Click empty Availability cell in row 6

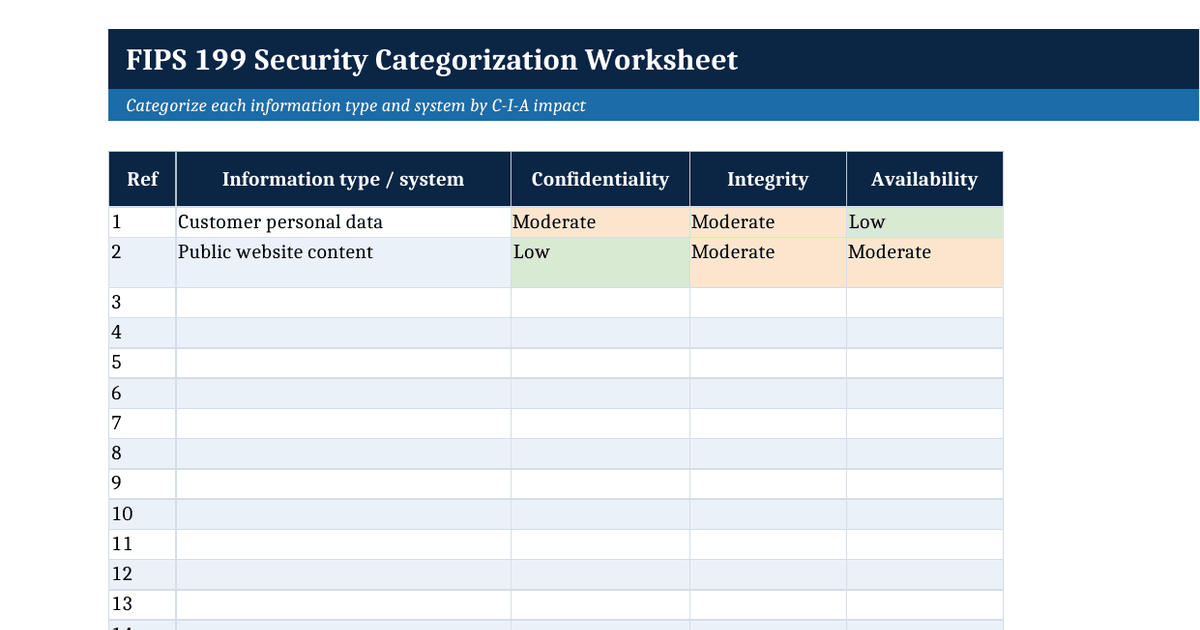point(924,393)
